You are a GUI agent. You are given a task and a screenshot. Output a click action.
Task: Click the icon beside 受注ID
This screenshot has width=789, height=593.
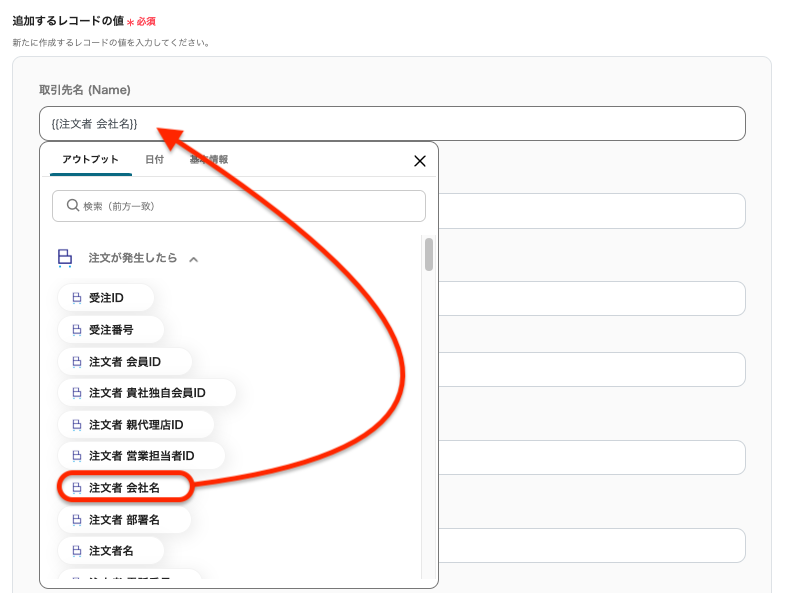(76, 298)
